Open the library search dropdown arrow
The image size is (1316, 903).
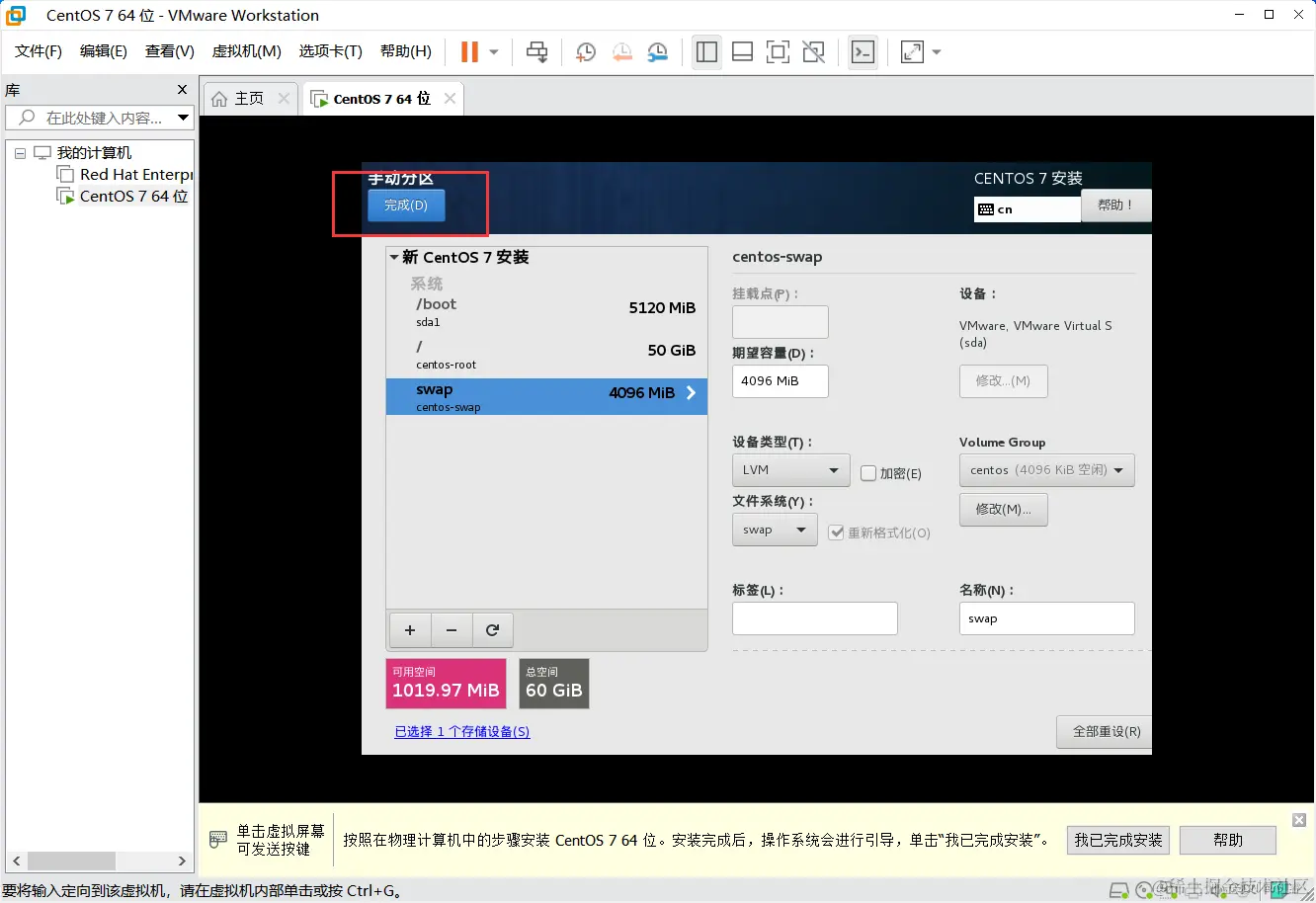[x=183, y=118]
